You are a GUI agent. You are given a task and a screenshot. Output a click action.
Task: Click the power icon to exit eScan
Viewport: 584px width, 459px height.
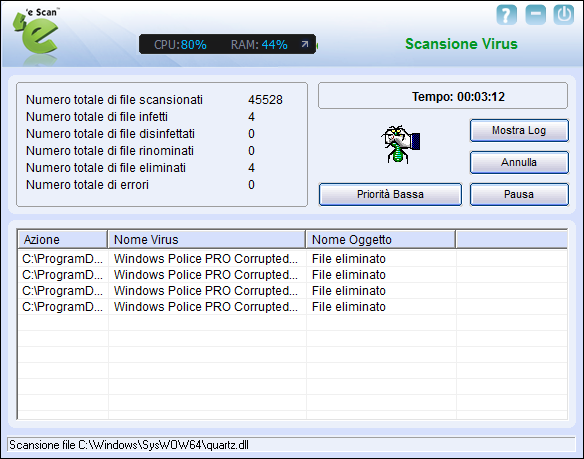click(564, 15)
